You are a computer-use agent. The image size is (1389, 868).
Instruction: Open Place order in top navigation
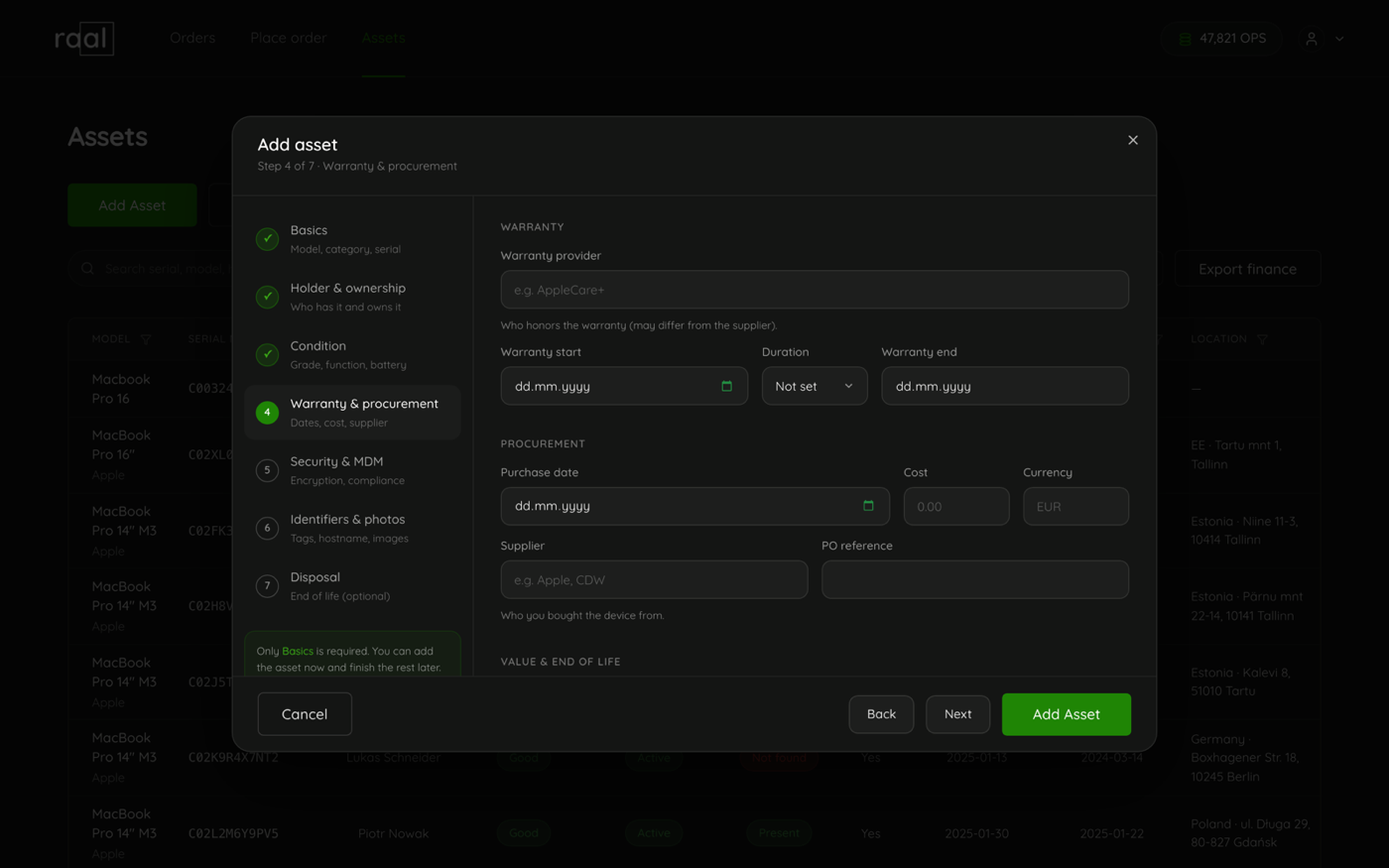289,38
